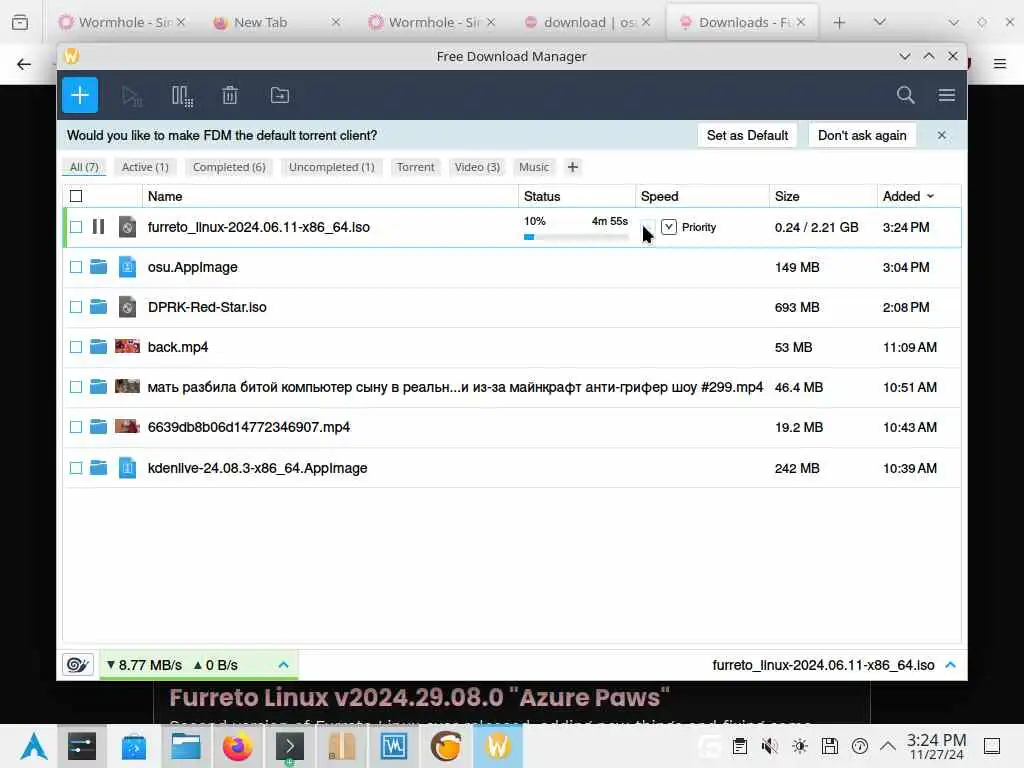Viewport: 1024px width, 768px height.
Task: Select the Torrent filter tab
Action: point(415,167)
